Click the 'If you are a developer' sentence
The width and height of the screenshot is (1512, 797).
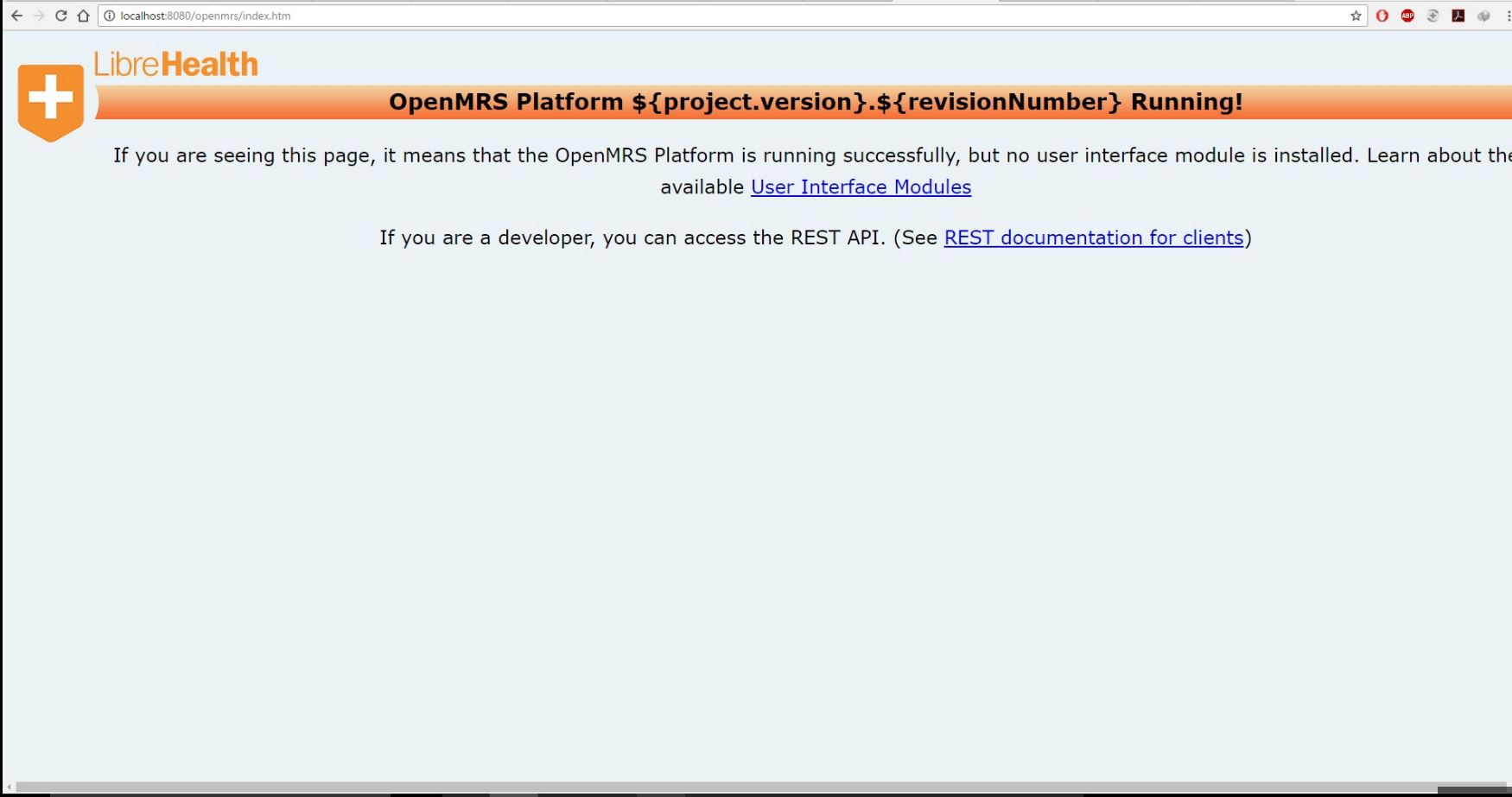[x=816, y=237]
